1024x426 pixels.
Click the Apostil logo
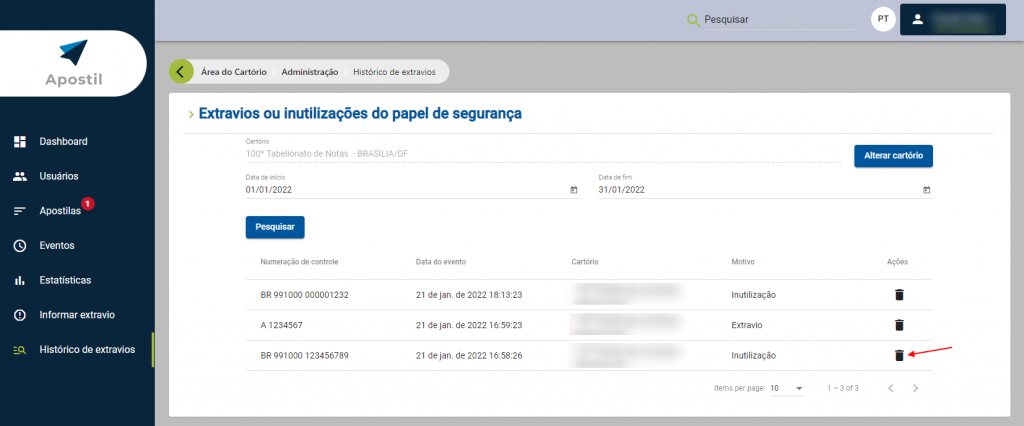(x=74, y=63)
